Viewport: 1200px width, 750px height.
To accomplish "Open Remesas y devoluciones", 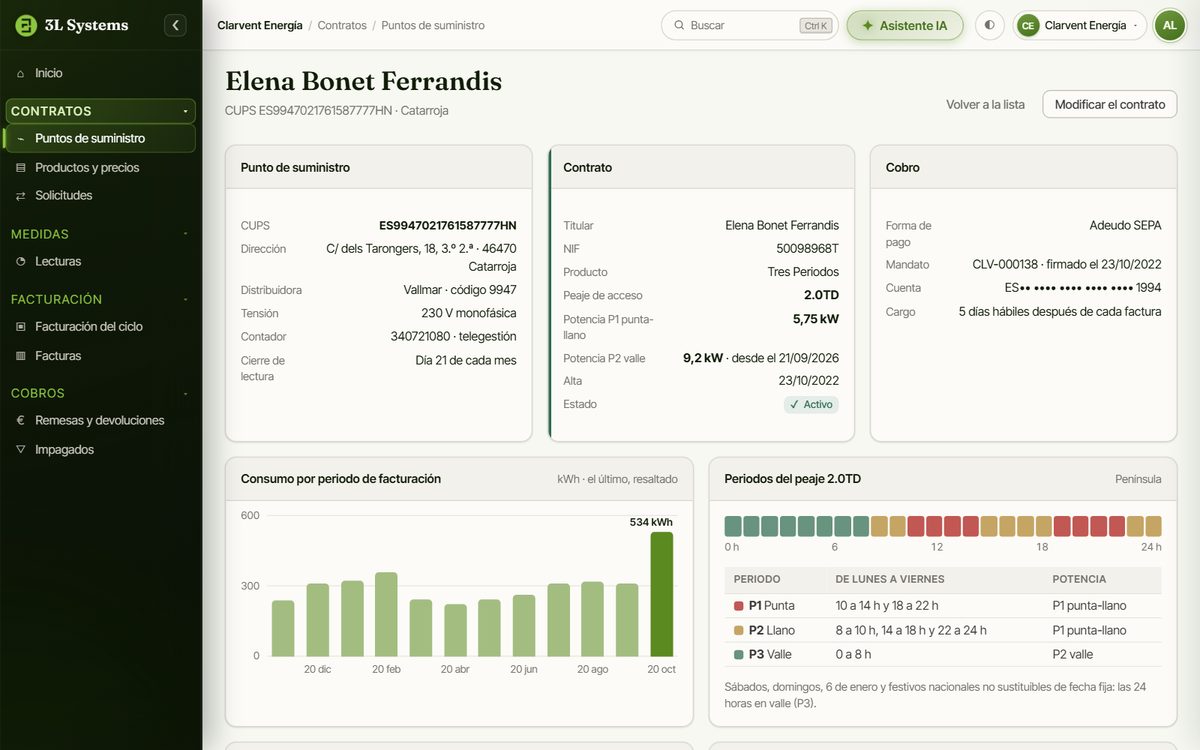I will [100, 421].
